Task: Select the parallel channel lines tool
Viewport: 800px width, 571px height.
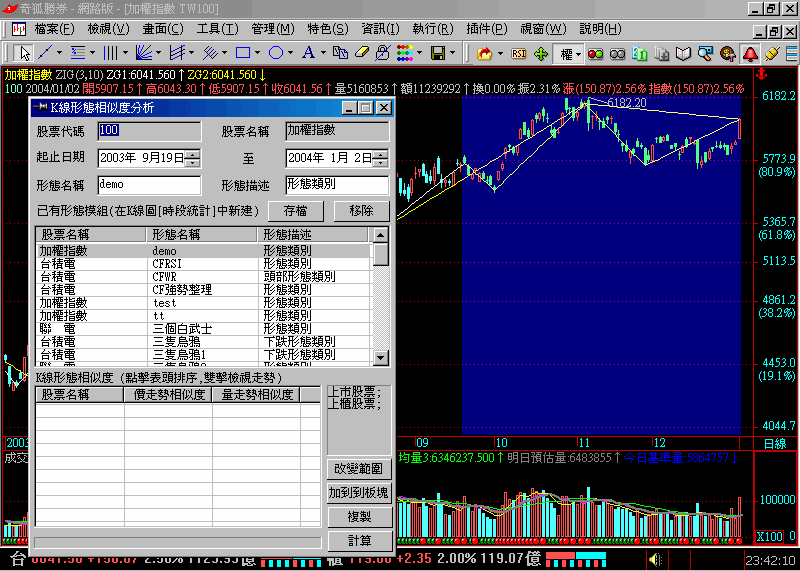Action: coord(177,53)
